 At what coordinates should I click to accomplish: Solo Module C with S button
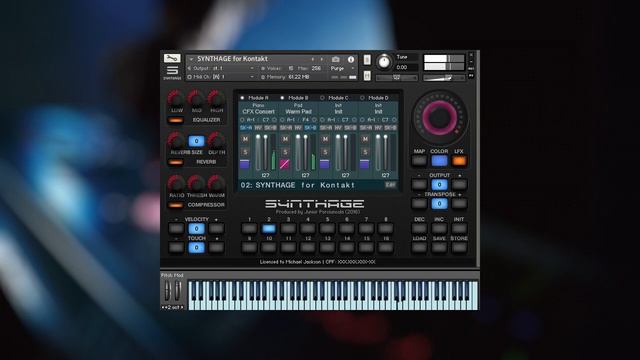pyautogui.click(x=325, y=152)
